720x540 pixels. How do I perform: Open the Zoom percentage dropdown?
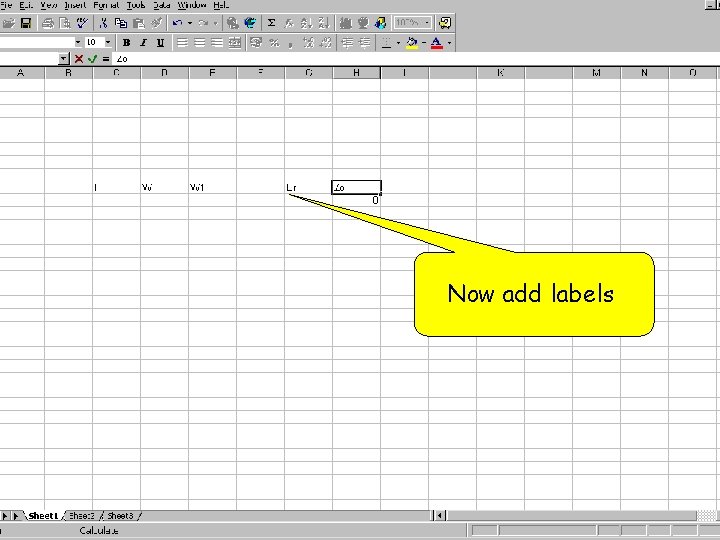point(427,22)
